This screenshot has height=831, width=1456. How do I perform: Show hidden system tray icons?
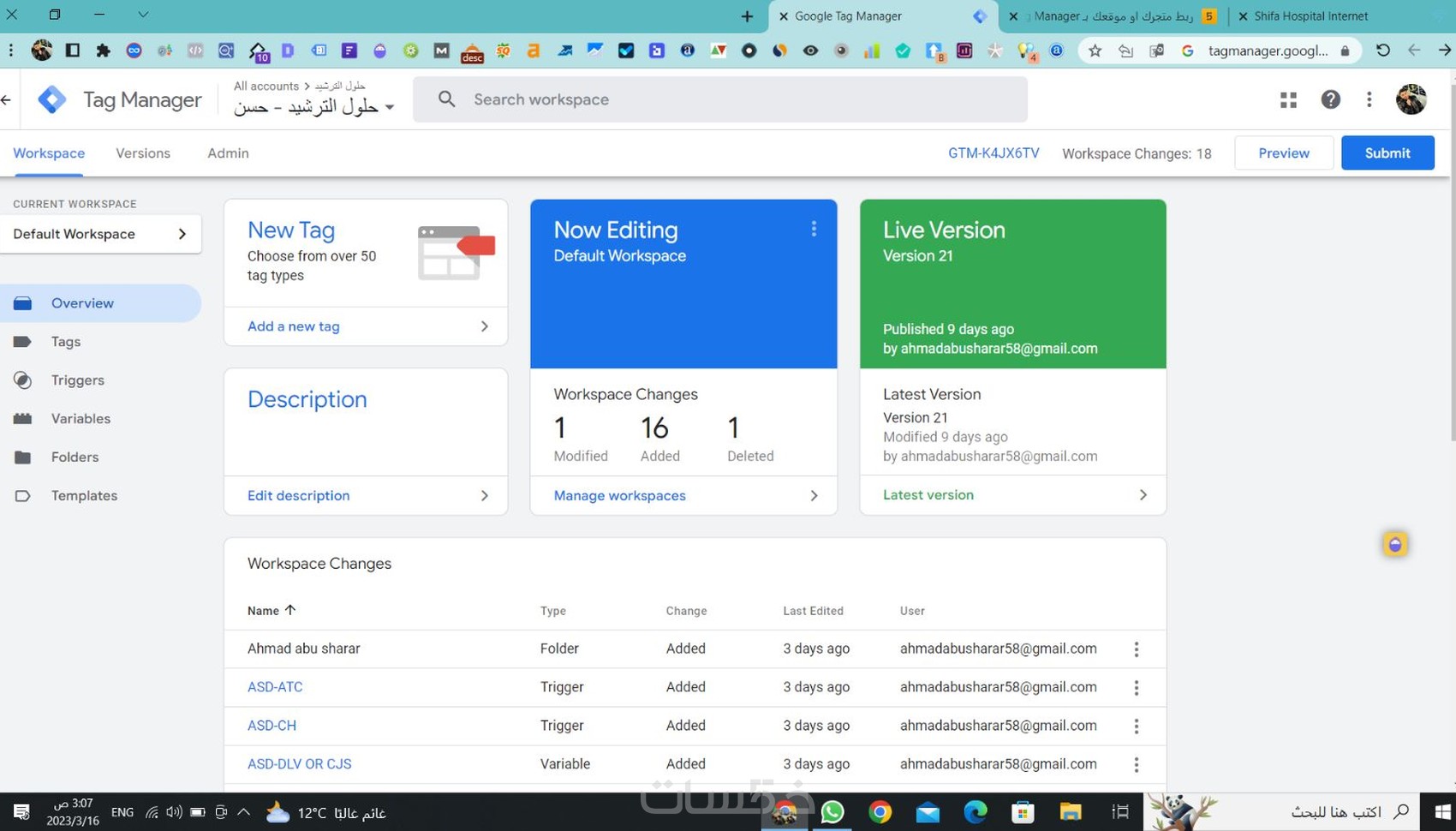244,812
